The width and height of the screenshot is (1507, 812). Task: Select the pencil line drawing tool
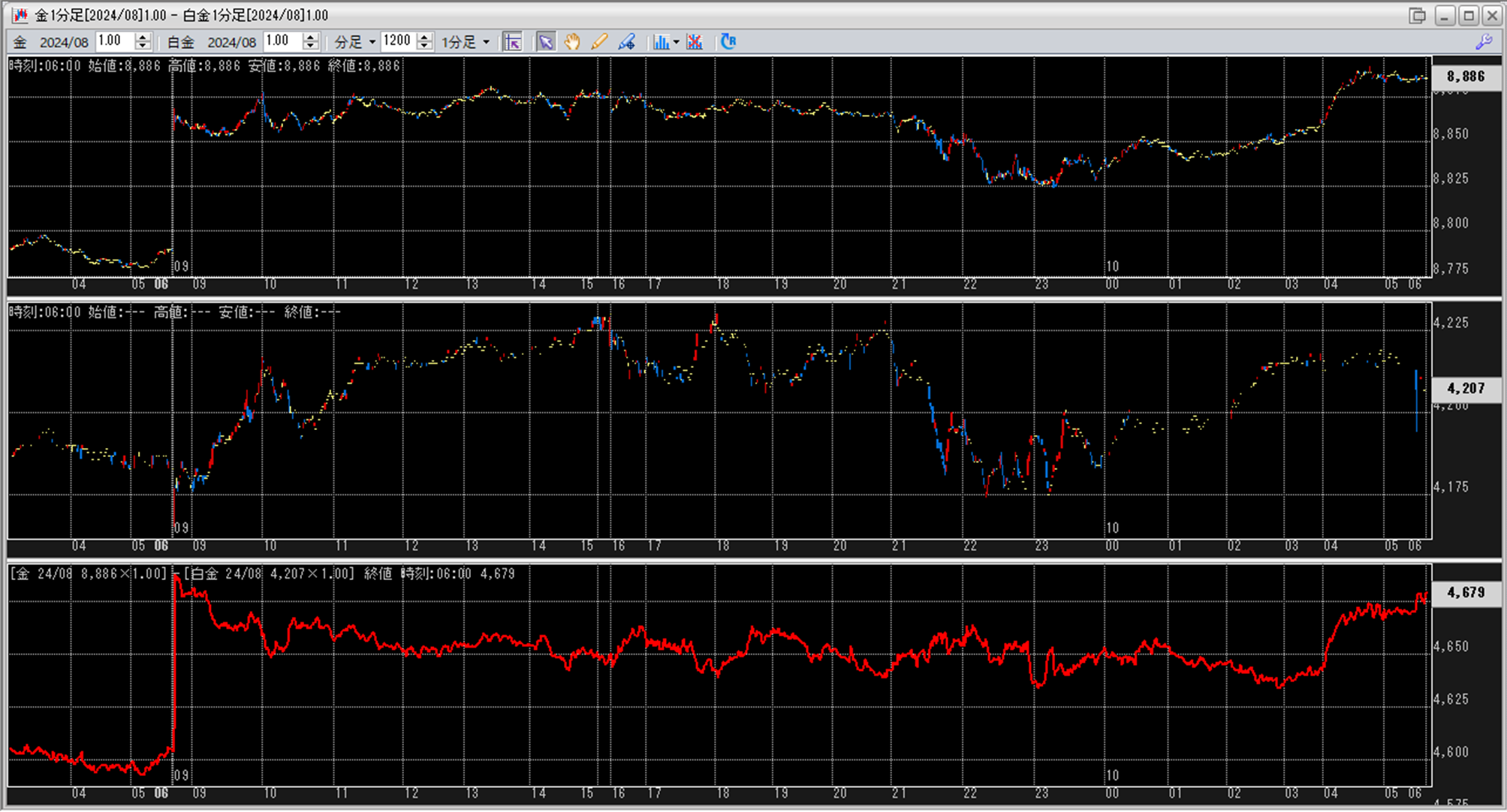click(599, 42)
